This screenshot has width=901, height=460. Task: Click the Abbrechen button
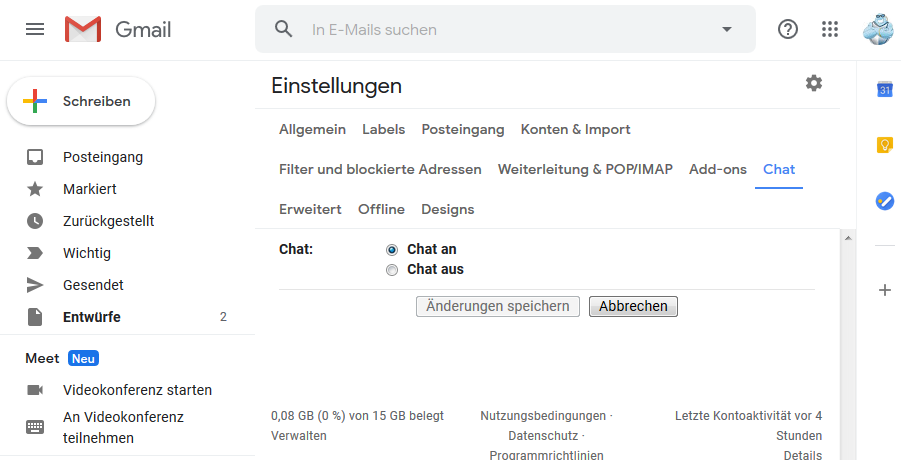(x=633, y=307)
